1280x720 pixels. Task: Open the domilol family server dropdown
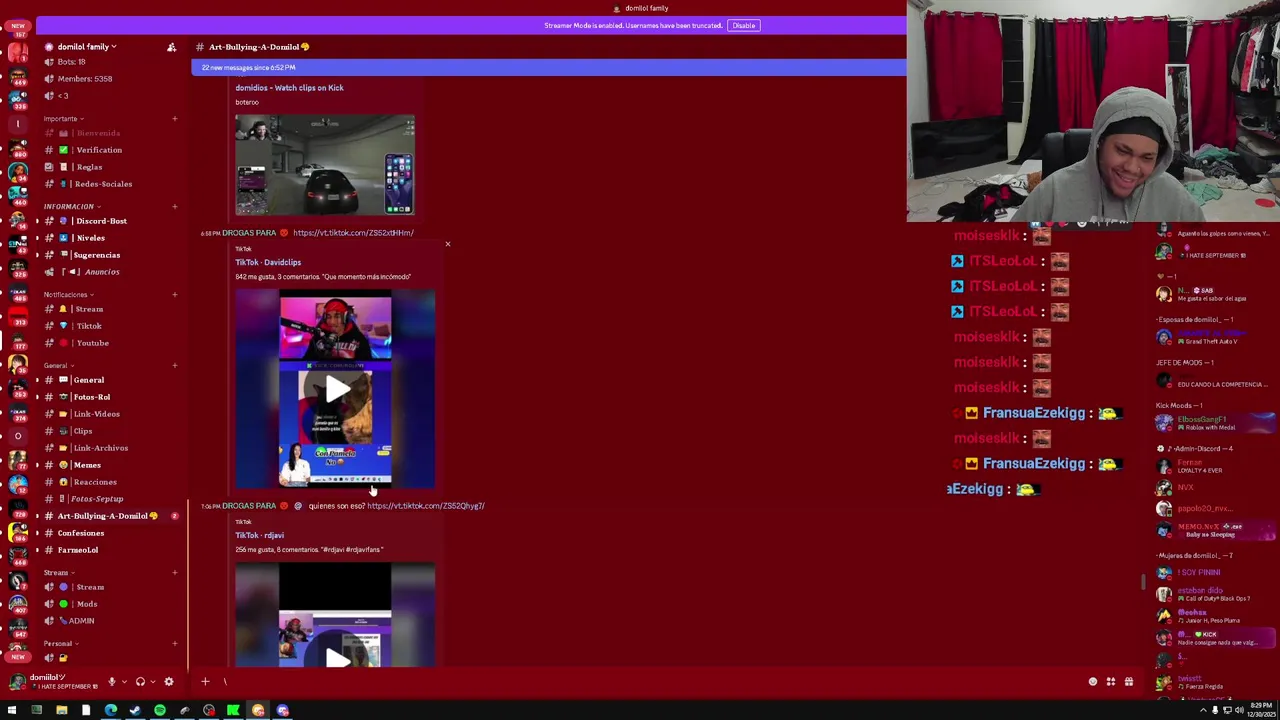86,47
